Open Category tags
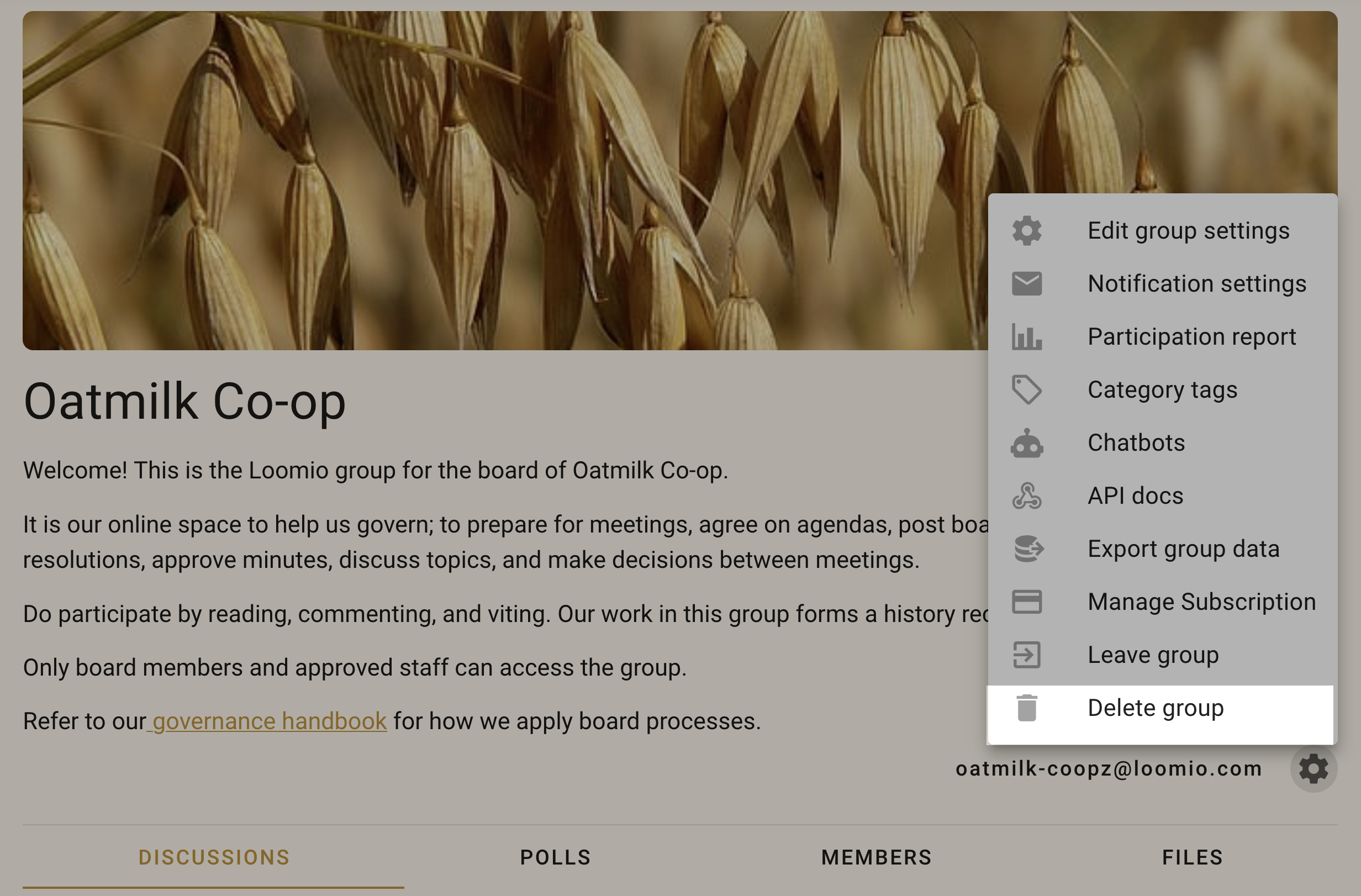Screen dimensions: 1361x896 [x=1162, y=390]
